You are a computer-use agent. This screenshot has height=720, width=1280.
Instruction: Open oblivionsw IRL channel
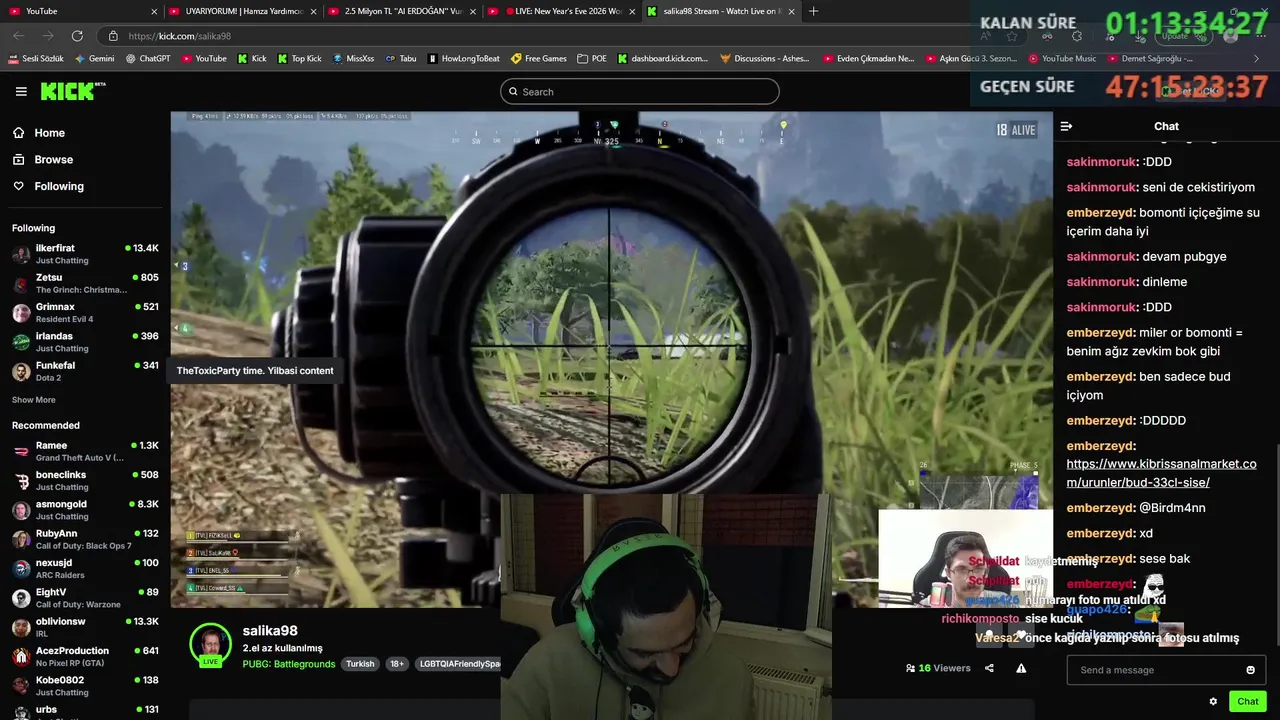pos(85,627)
